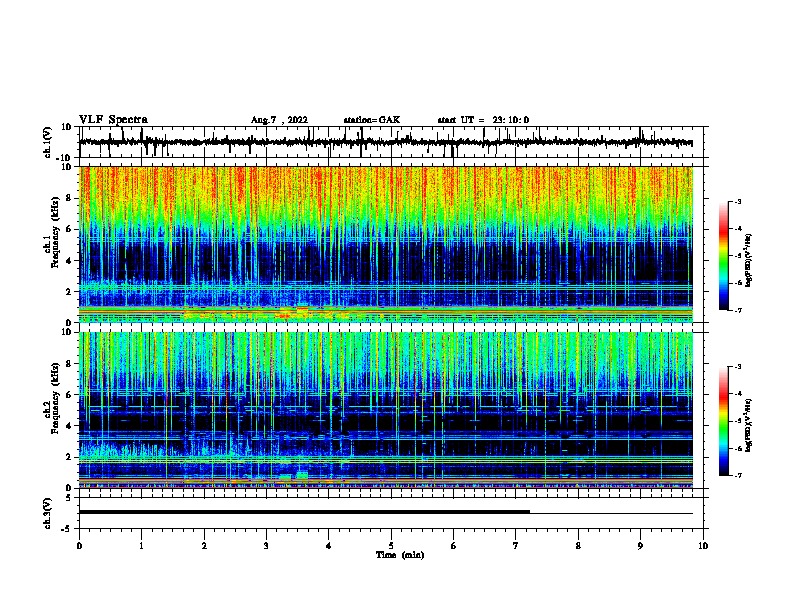
Task: Click the 8 kHz tick on ch.1 spectrogram
Action: pyautogui.click(x=69, y=198)
